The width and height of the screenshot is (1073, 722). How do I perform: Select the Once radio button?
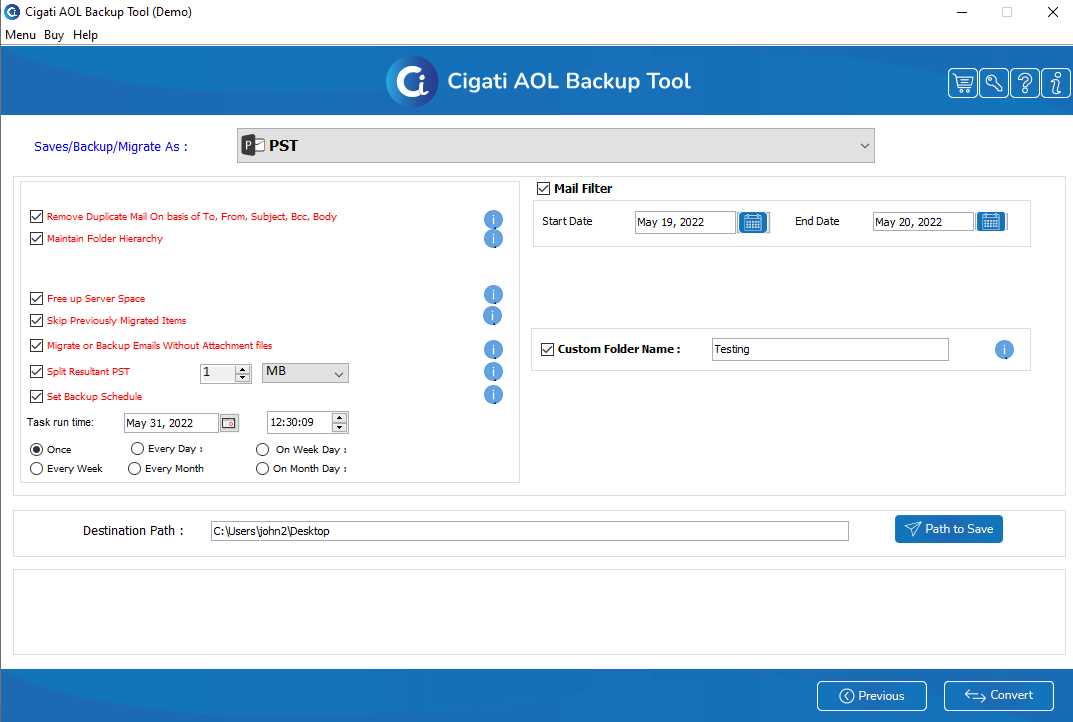pos(36,450)
